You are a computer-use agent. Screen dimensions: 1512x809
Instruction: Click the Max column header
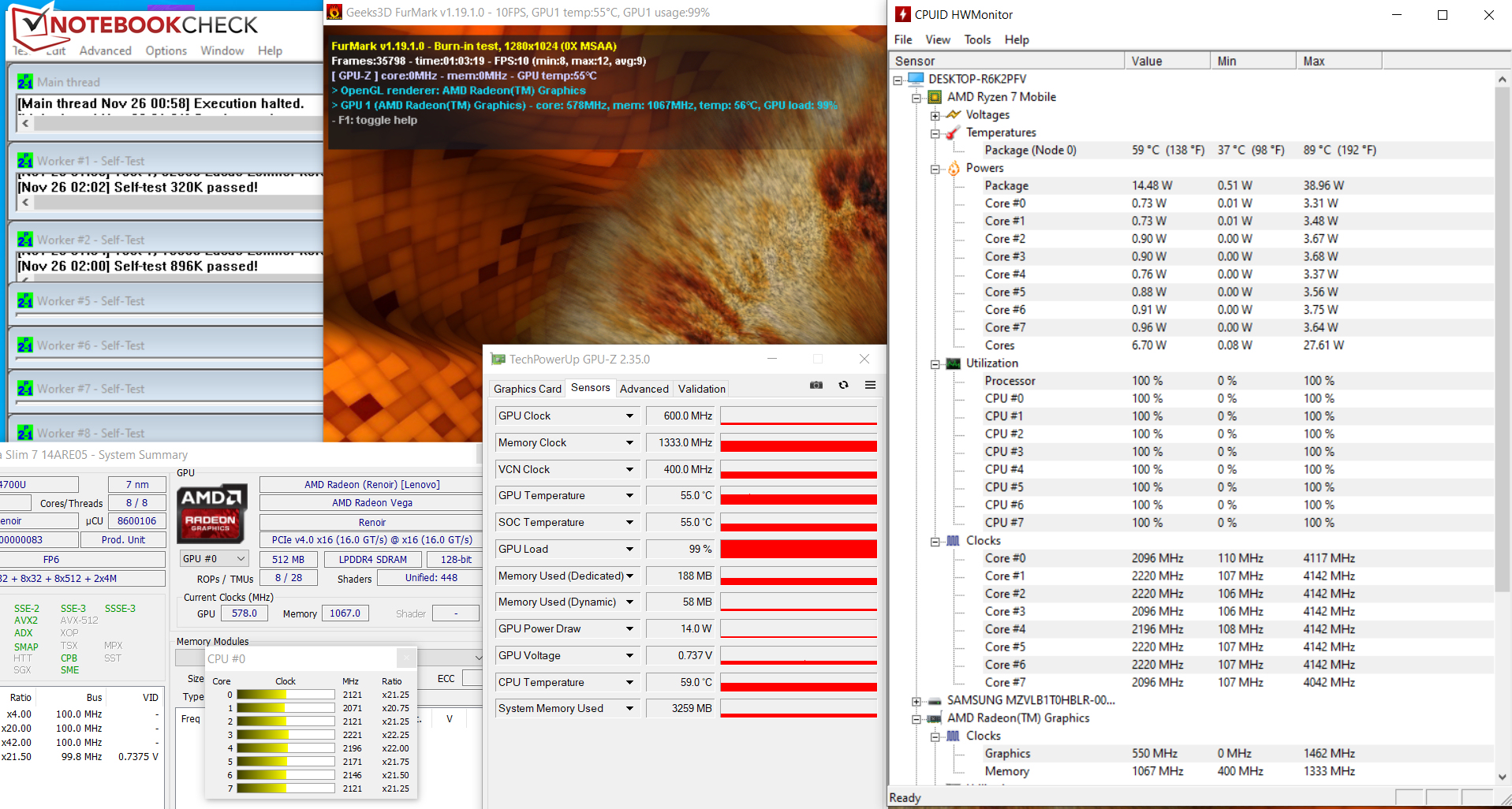[1339, 61]
